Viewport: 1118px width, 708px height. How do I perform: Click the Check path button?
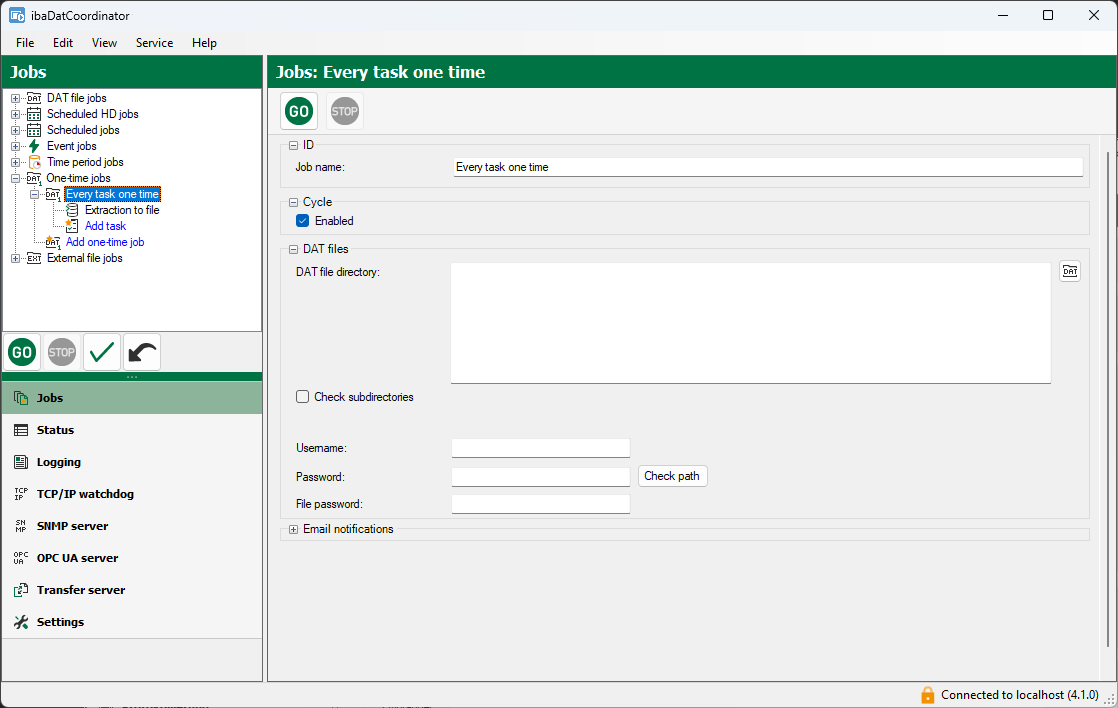click(x=672, y=476)
